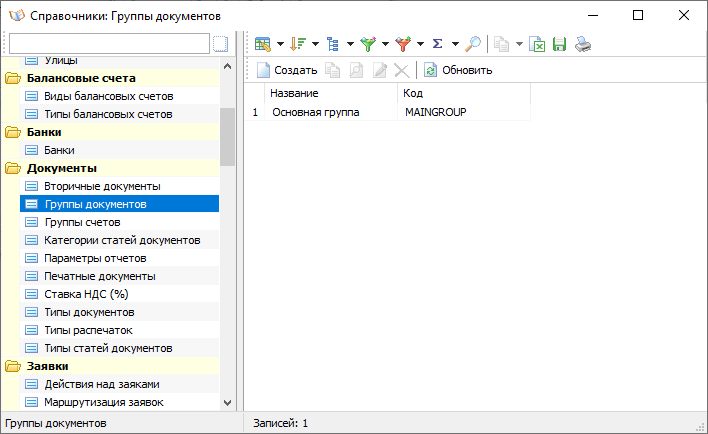Click the list icon beside Группы счетов

[x=31, y=222]
